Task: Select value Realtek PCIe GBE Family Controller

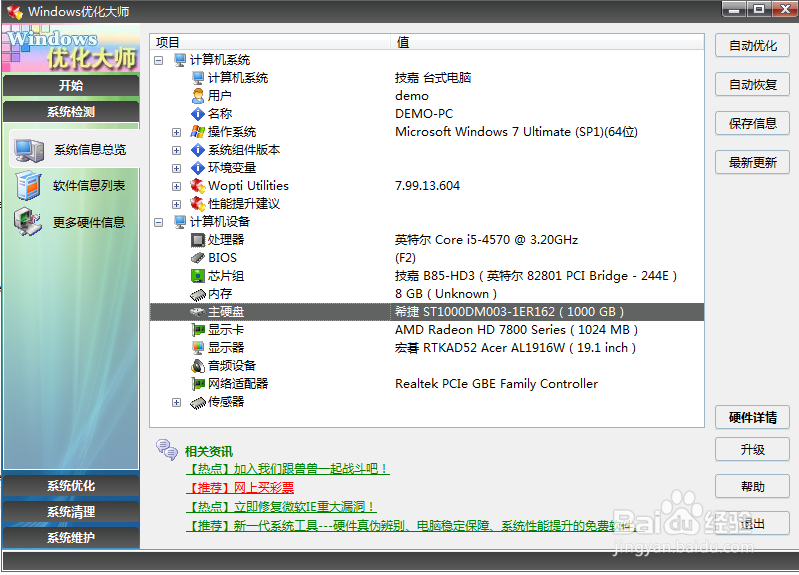Action: [x=496, y=384]
